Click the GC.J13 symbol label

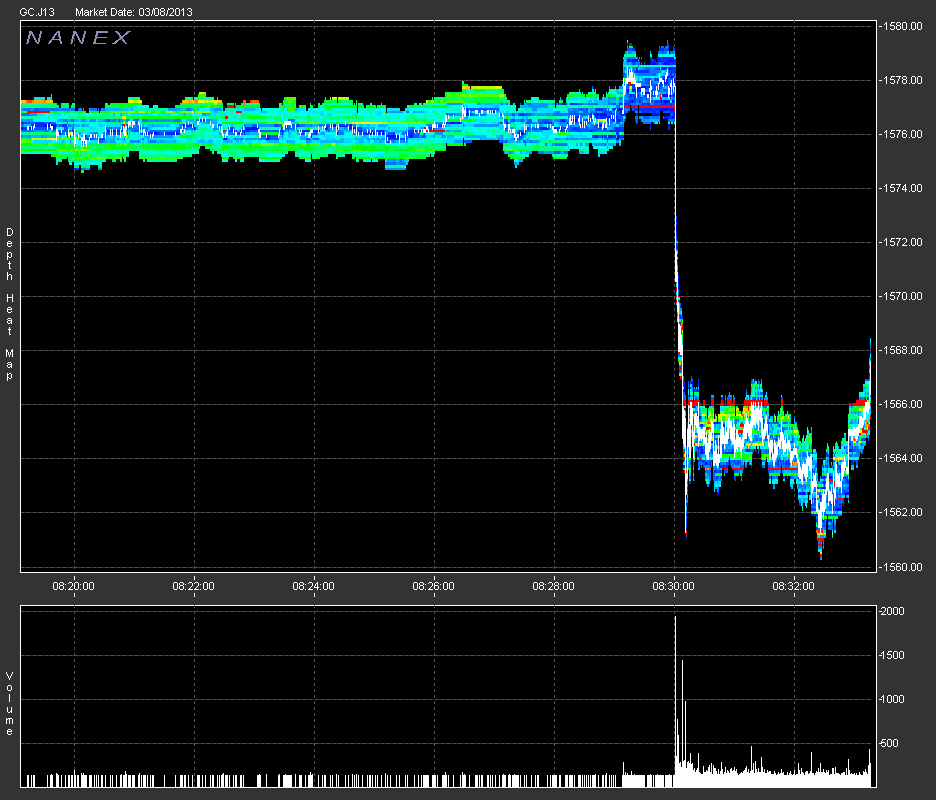pos(37,12)
